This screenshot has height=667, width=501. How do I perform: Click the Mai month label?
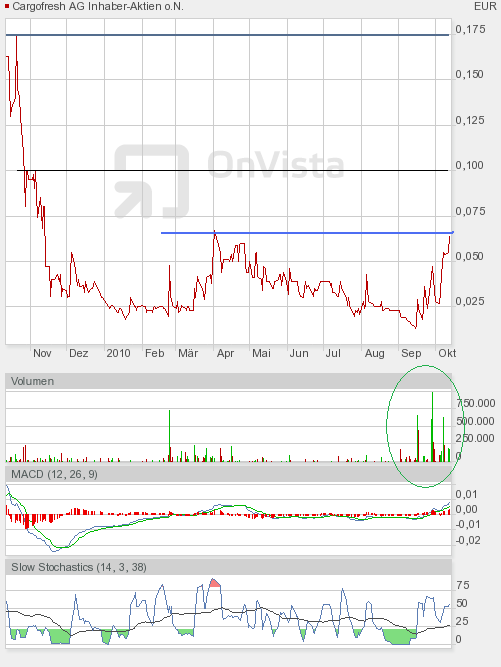coord(261,353)
